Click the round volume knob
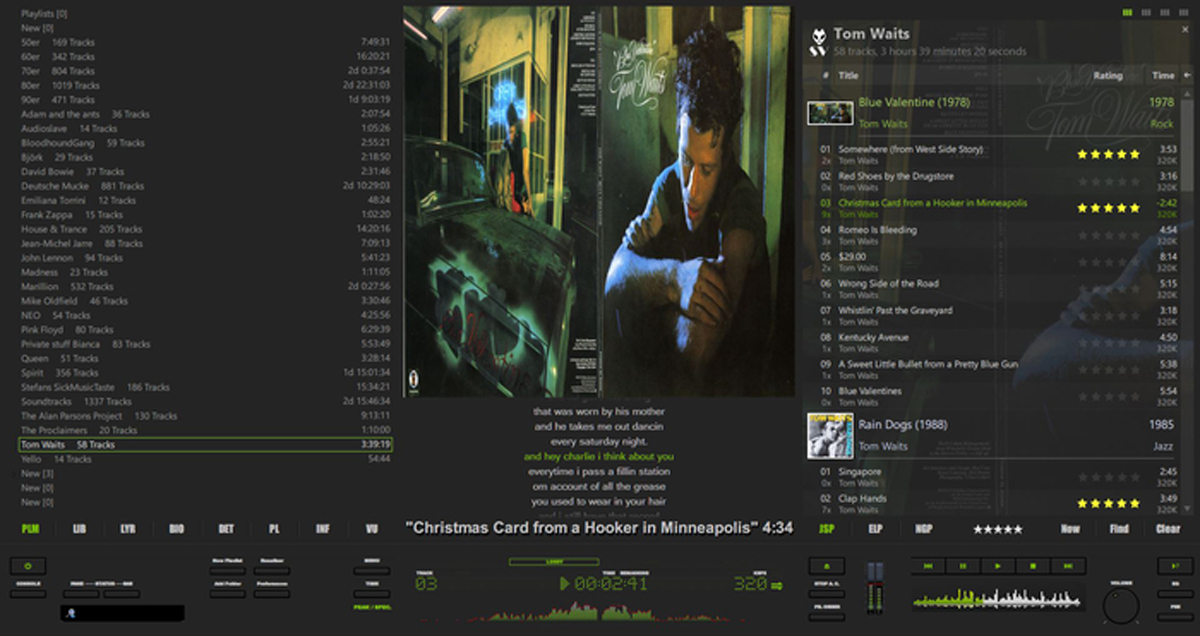 (1121, 606)
